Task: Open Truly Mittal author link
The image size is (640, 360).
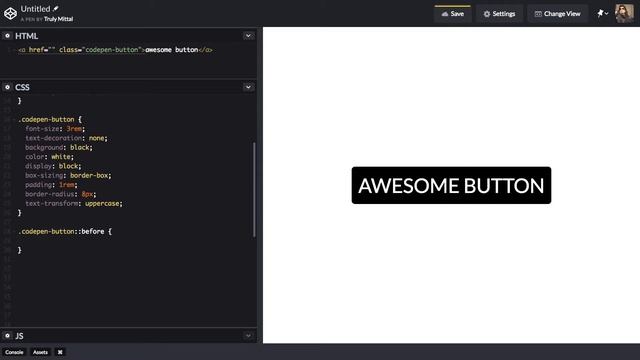Action: pyautogui.click(x=58, y=19)
